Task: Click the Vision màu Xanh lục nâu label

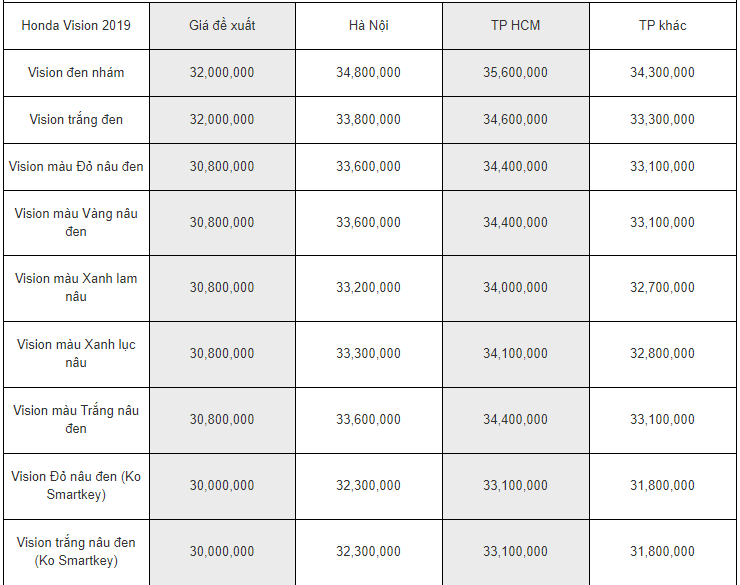Action: pyautogui.click(x=76, y=354)
